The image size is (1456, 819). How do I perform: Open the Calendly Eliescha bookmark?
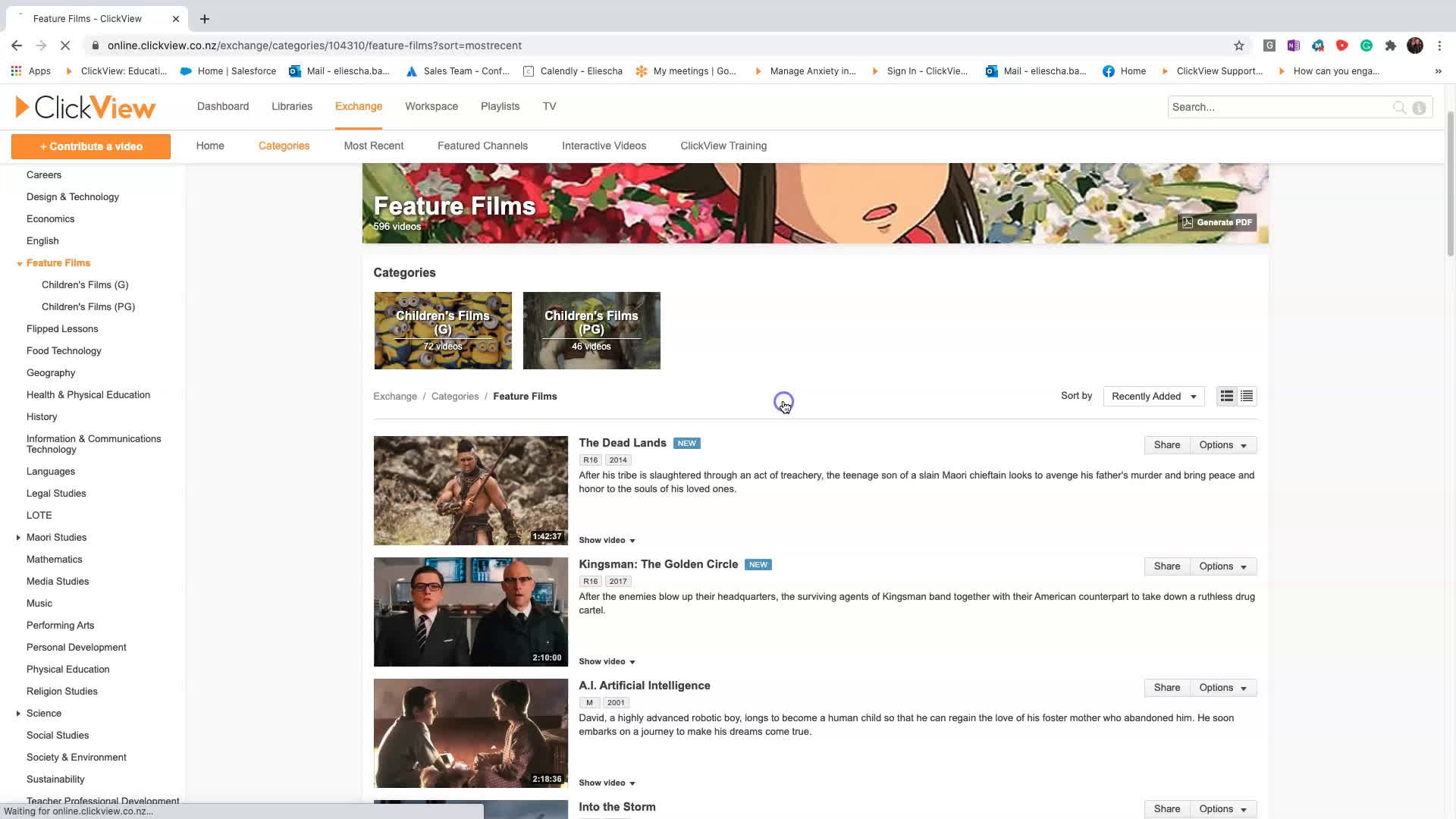tap(573, 71)
